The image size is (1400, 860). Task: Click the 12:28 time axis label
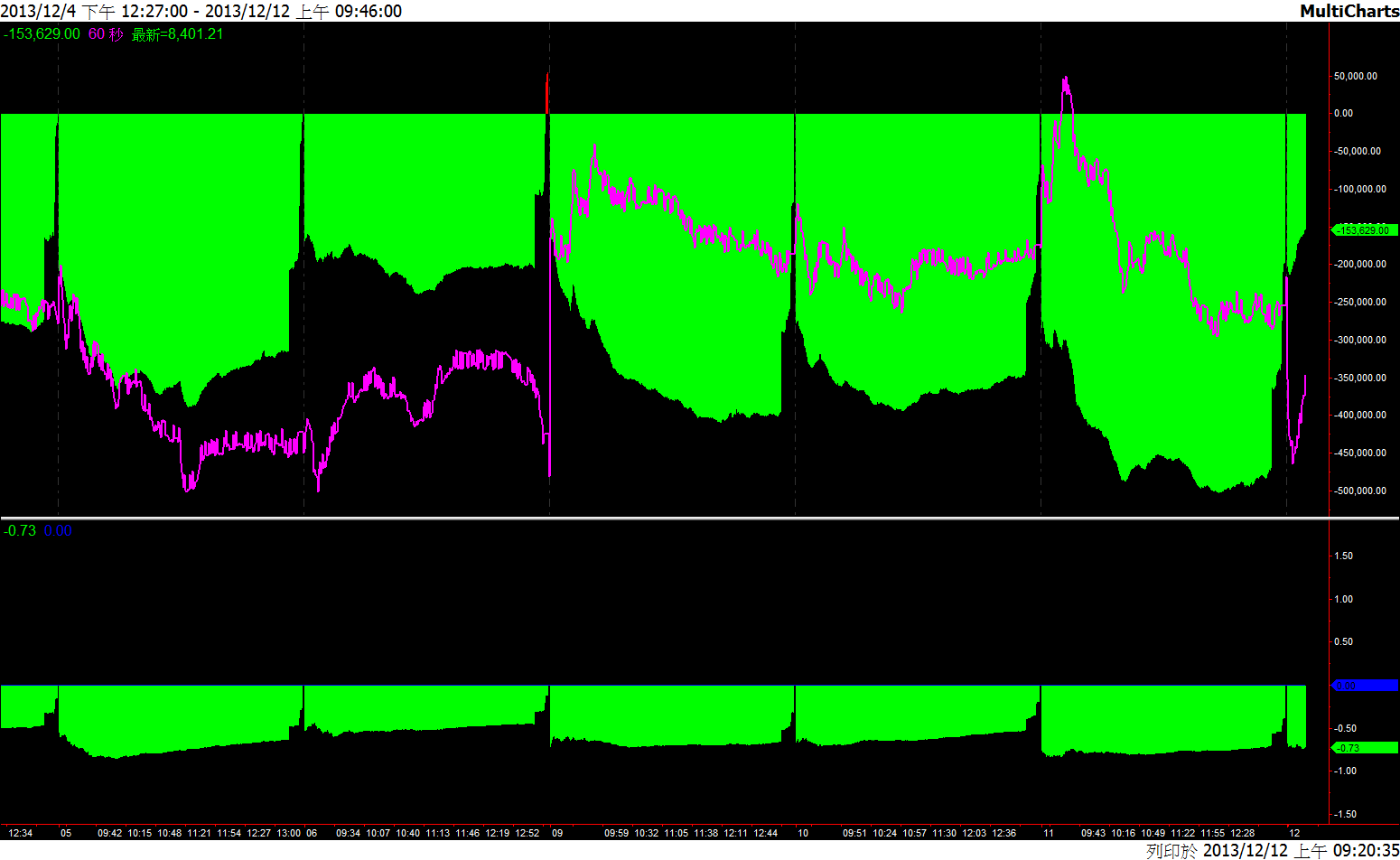tap(1243, 833)
